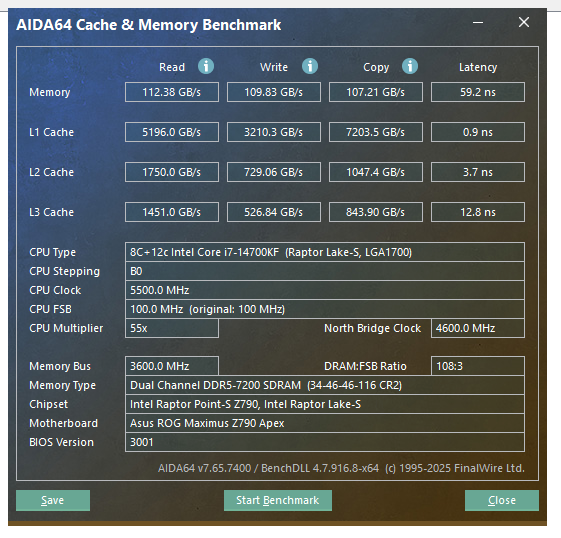Image resolution: width=561 pixels, height=538 pixels.
Task: Minimize the AIDA64 benchmark window
Action: [478, 23]
